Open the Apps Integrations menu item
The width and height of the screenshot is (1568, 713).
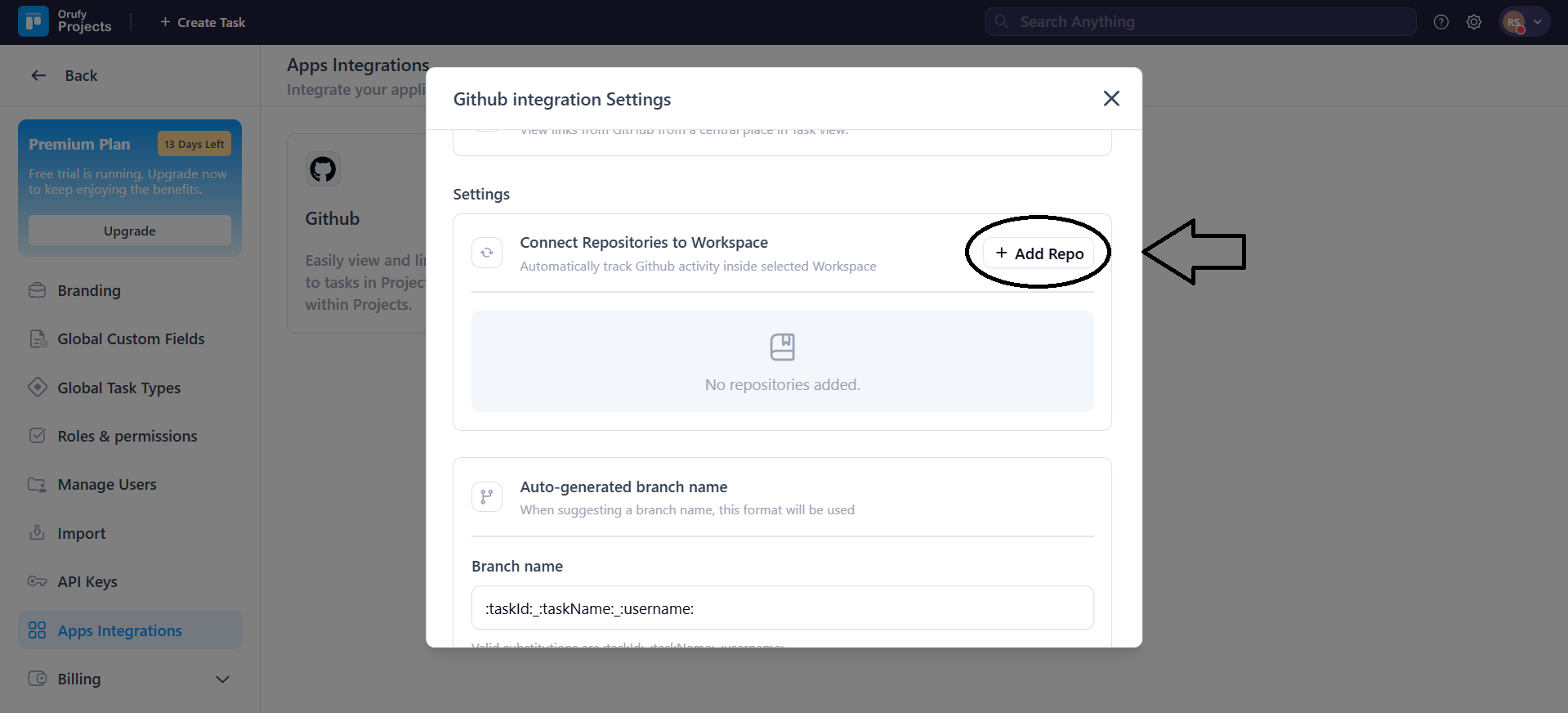(x=119, y=630)
